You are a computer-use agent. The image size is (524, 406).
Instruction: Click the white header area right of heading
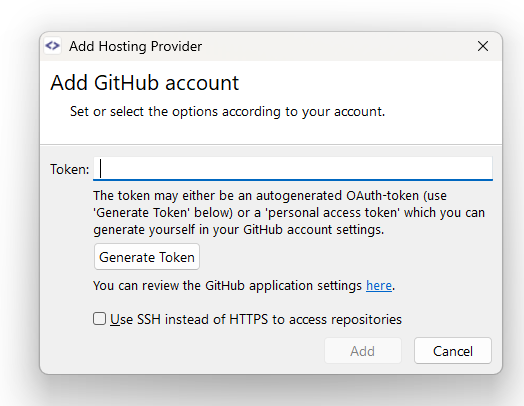click(x=368, y=83)
